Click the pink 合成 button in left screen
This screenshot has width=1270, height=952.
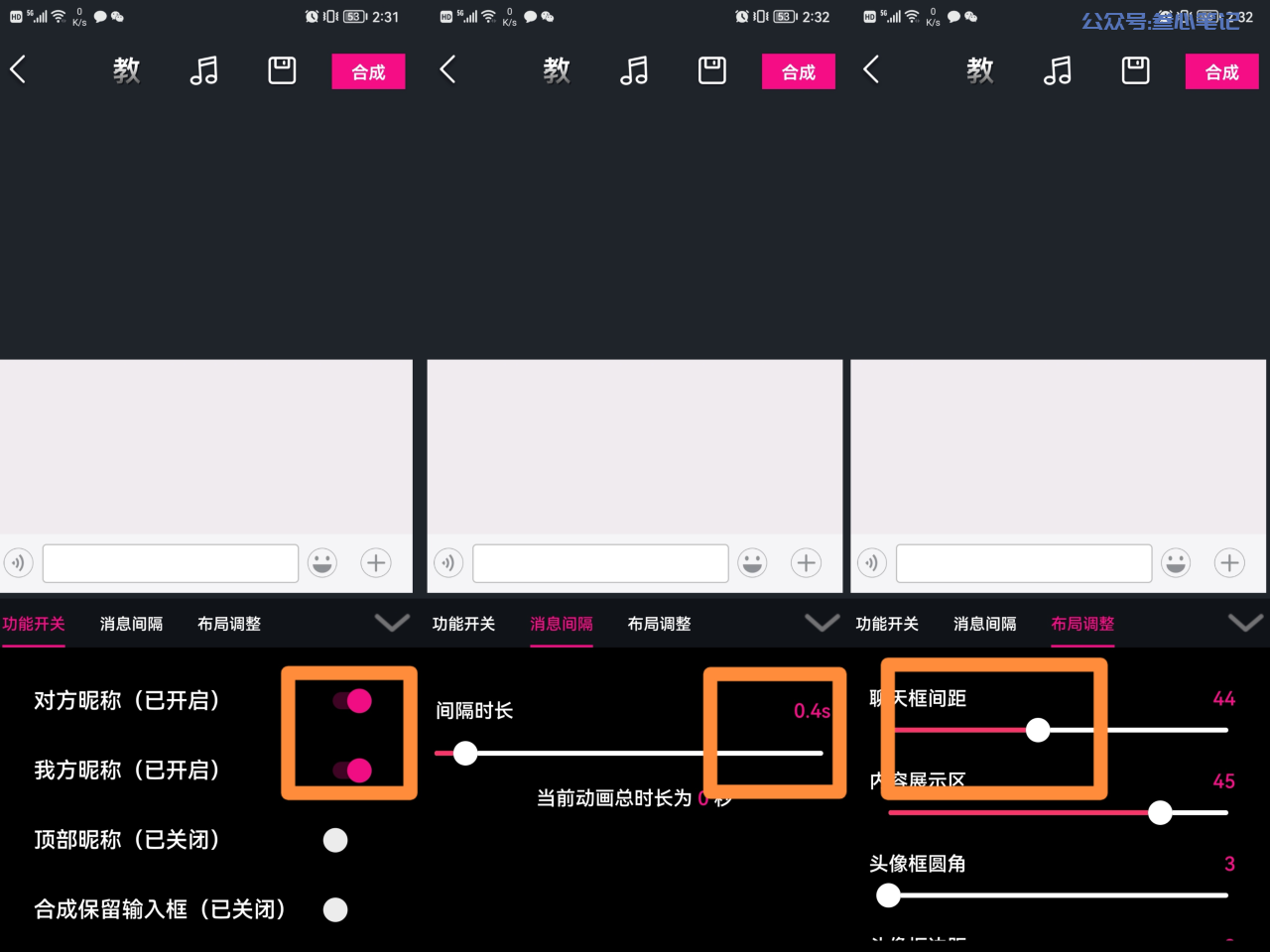(x=368, y=71)
